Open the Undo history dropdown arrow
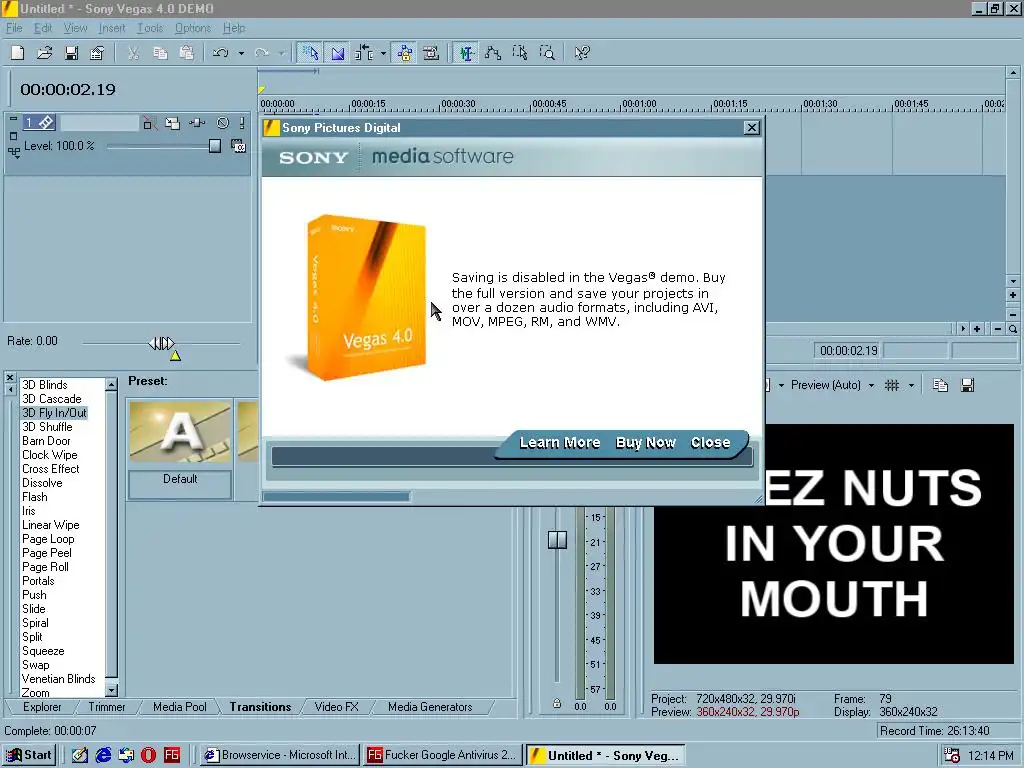This screenshot has height=768, width=1024. [x=241, y=54]
